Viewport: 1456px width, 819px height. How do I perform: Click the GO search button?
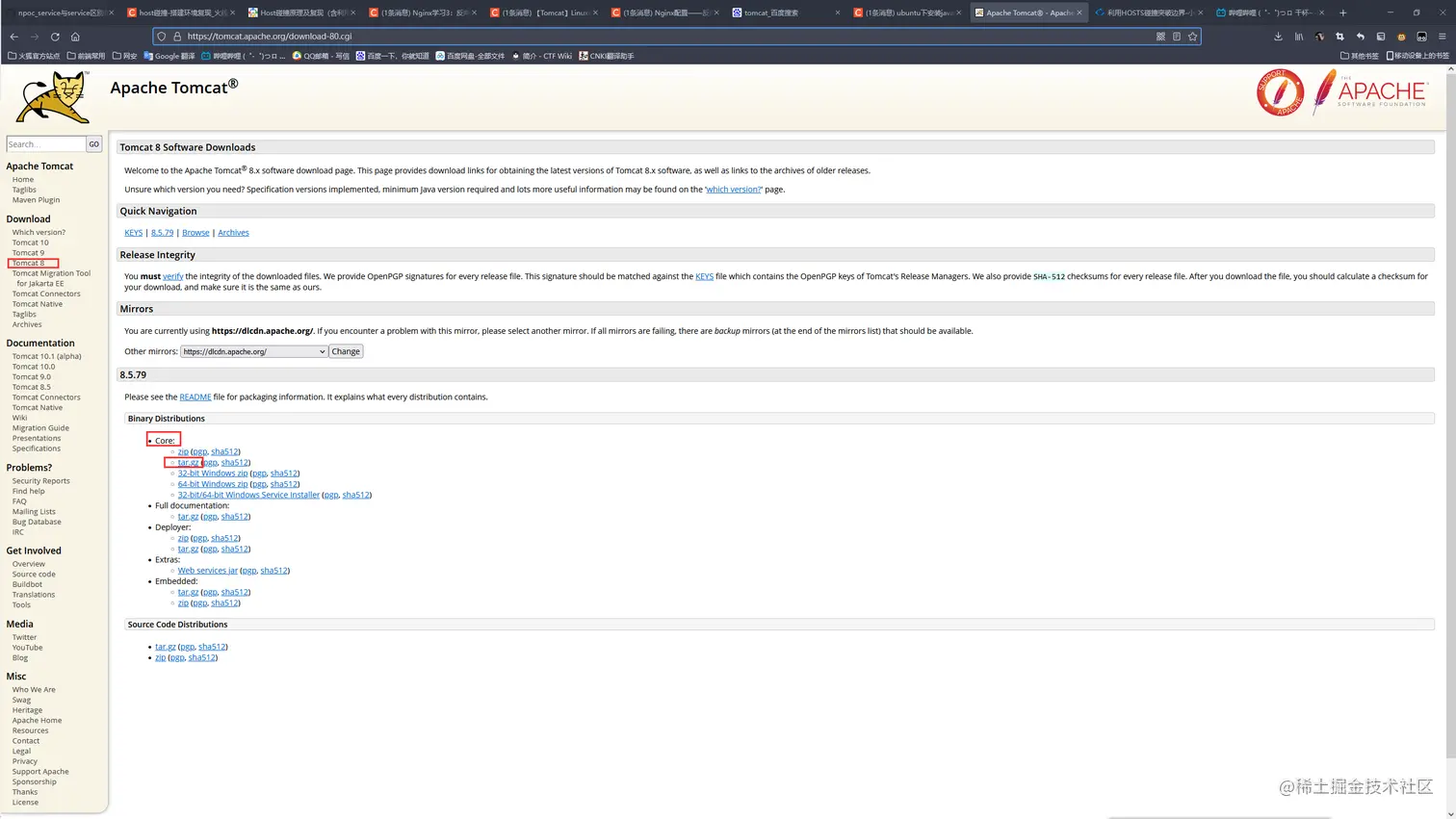pyautogui.click(x=94, y=144)
